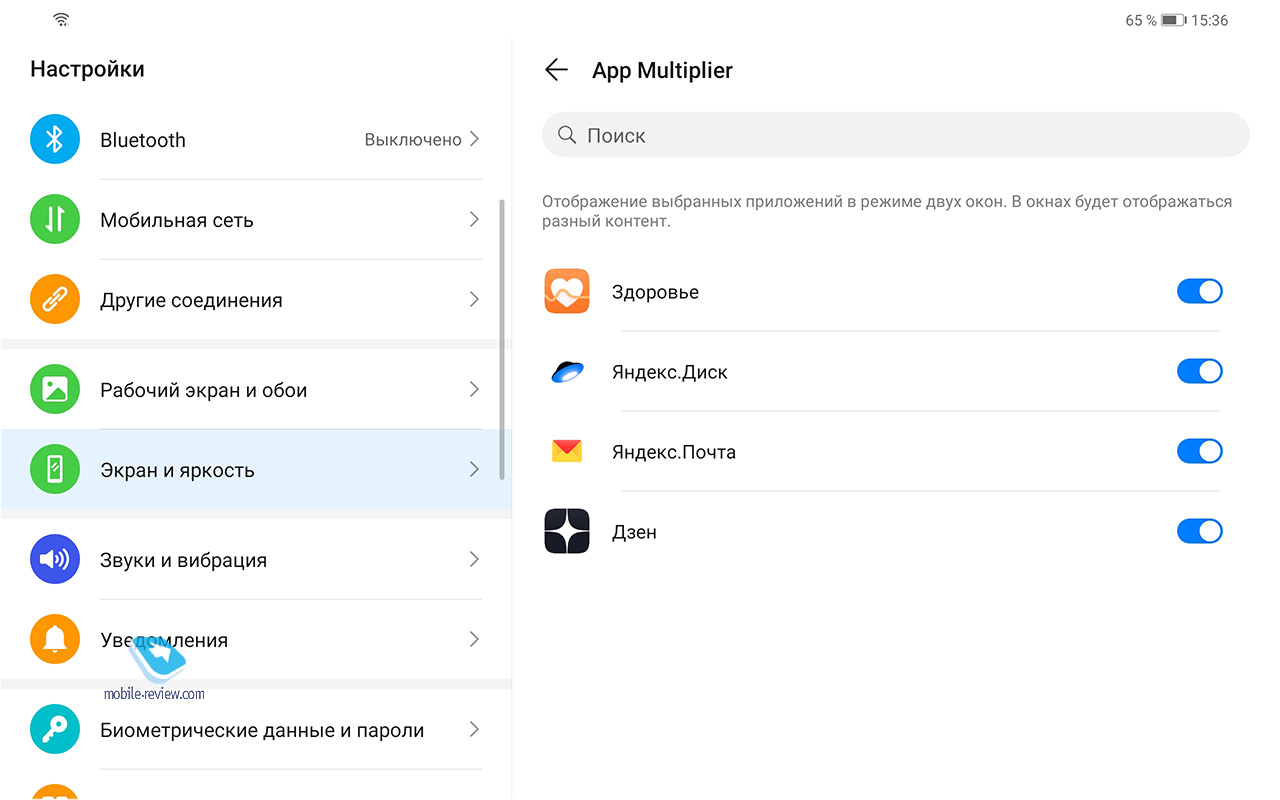Switch off App Multiplier for Дзен
The width and height of the screenshot is (1280, 800).
1200,531
